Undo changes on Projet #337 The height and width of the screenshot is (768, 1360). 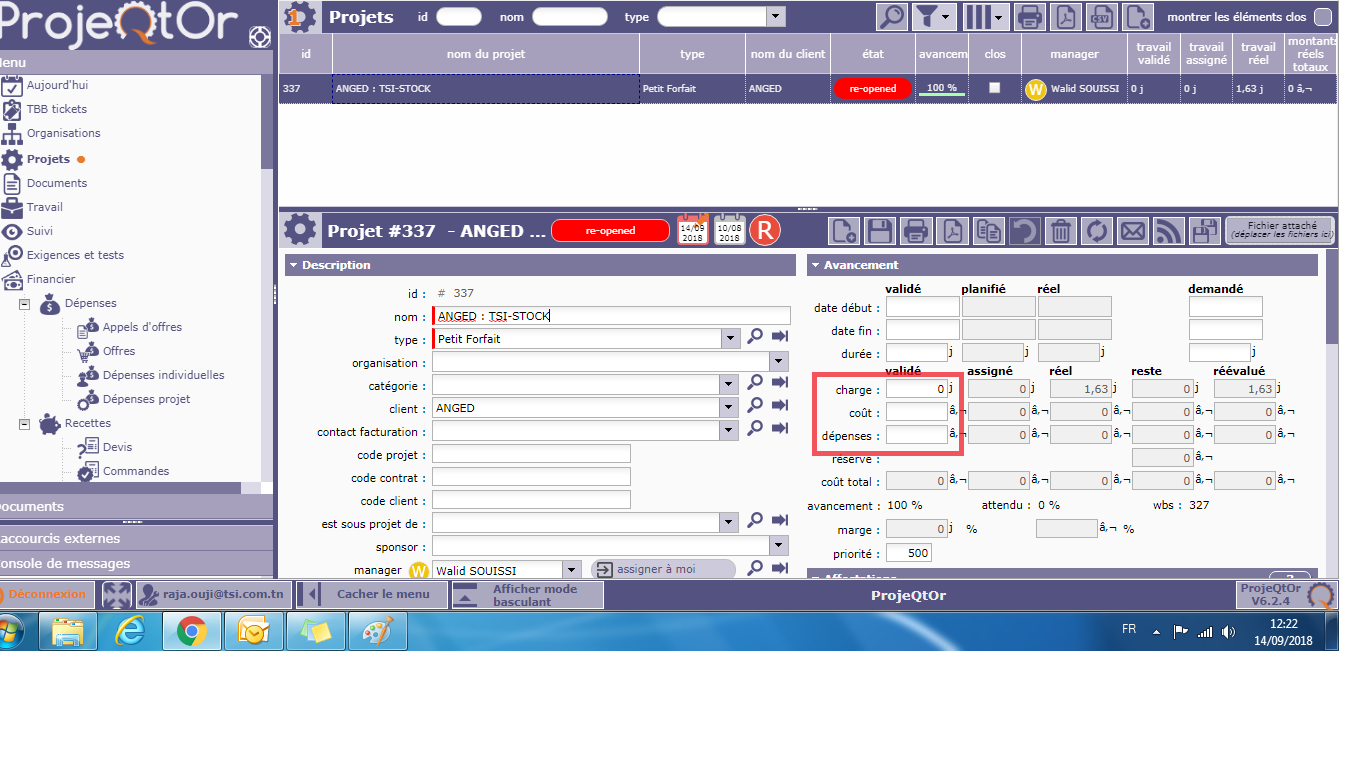(x=1024, y=231)
